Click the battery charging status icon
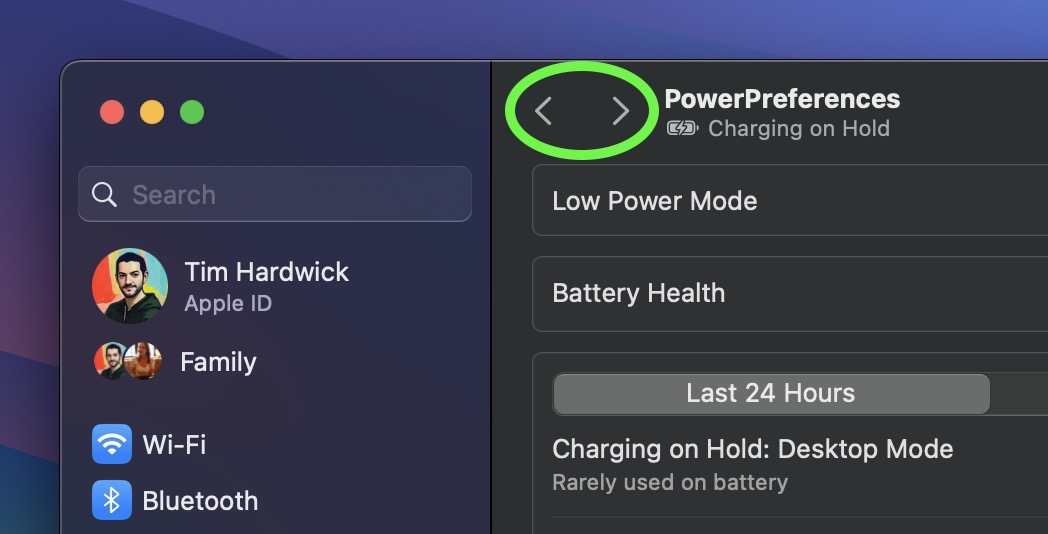 (x=682, y=128)
